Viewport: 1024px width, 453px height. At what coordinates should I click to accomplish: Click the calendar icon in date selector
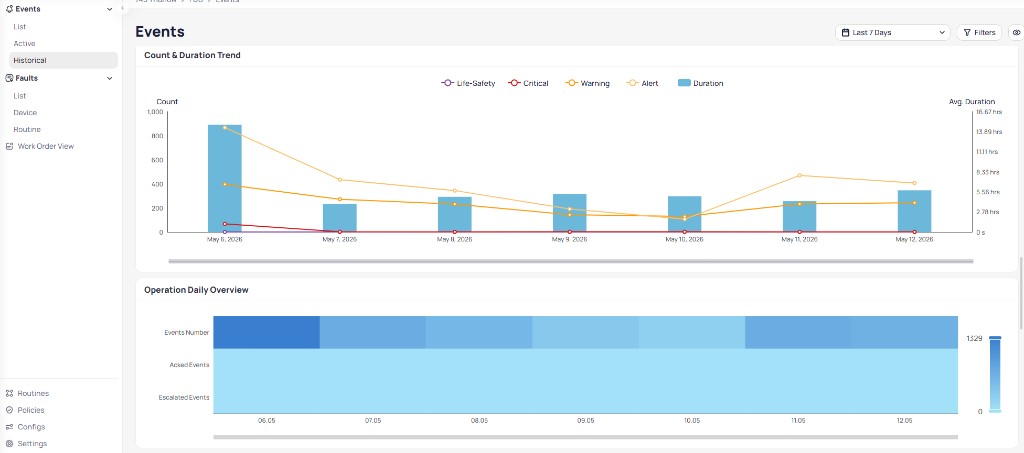click(x=846, y=33)
